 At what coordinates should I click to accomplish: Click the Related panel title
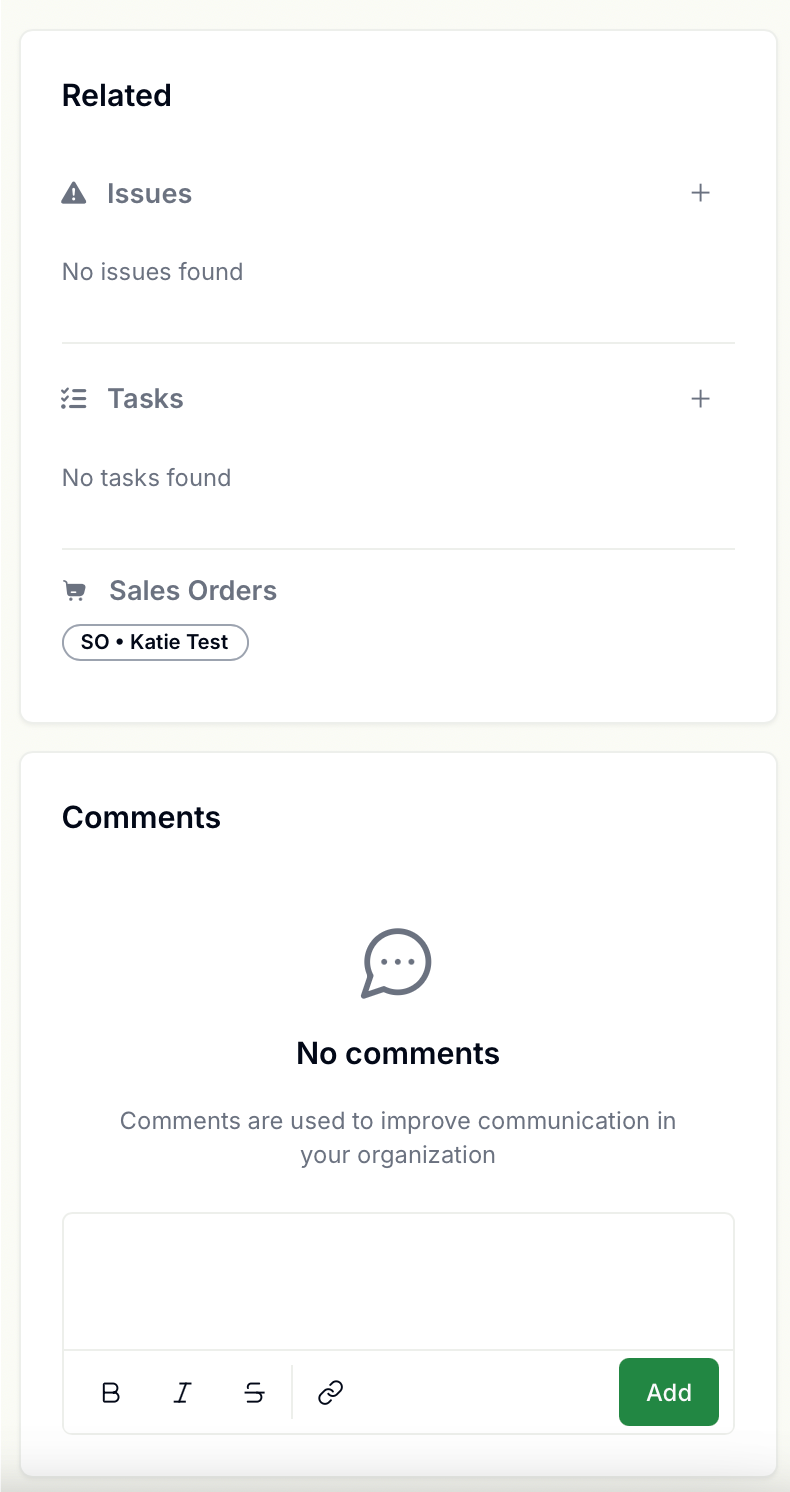tap(117, 95)
